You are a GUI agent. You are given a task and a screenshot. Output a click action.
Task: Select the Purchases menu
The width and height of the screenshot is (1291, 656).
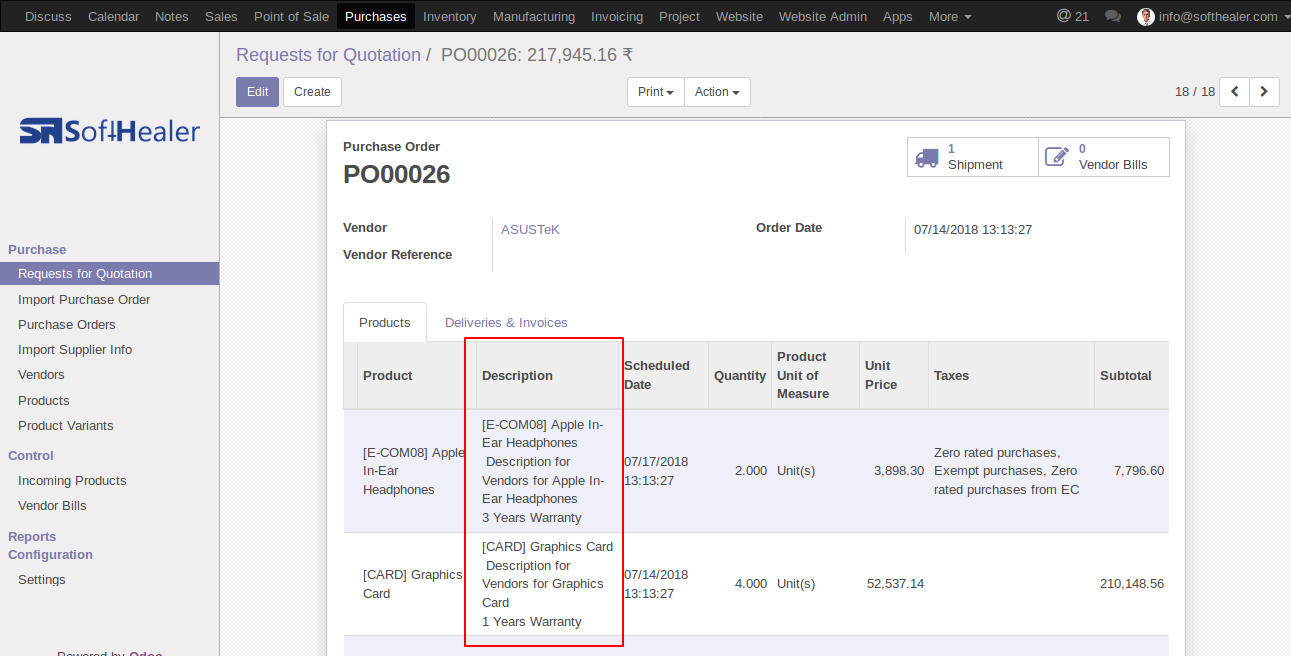tap(376, 17)
